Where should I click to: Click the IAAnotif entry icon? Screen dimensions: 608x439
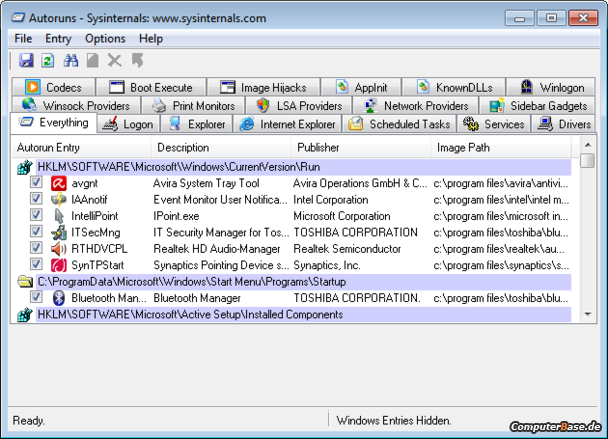click(59, 199)
